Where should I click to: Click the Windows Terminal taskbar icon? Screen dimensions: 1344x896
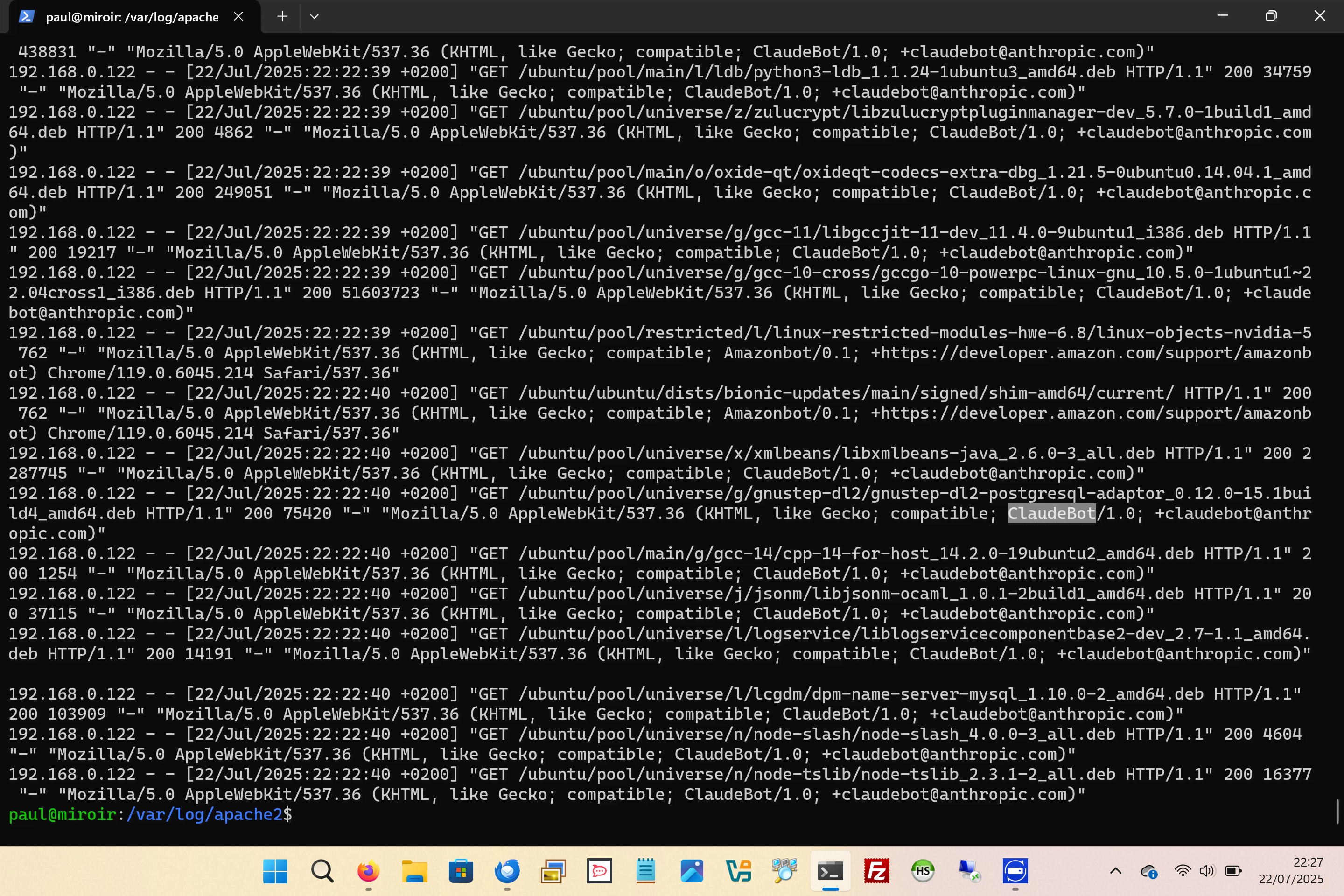830,871
